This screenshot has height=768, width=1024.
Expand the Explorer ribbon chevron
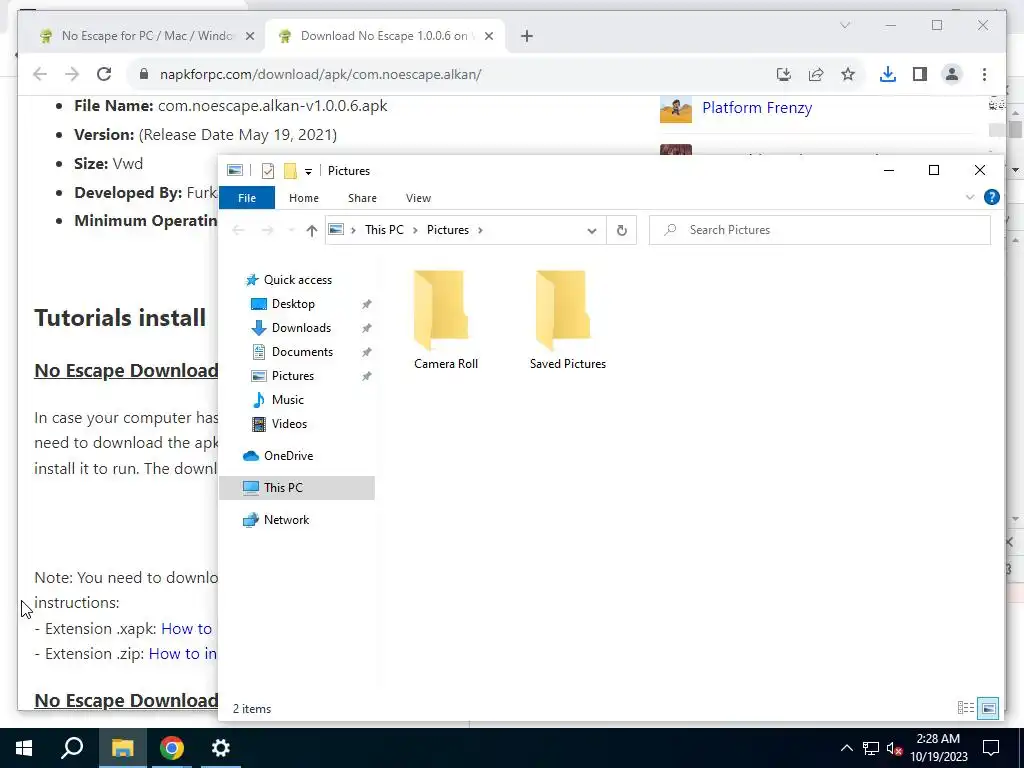(969, 197)
